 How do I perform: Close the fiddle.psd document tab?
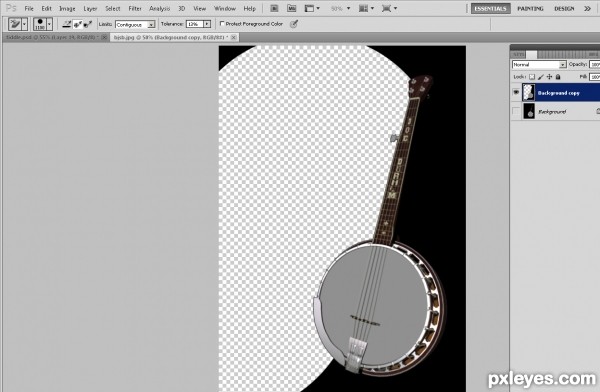point(104,37)
